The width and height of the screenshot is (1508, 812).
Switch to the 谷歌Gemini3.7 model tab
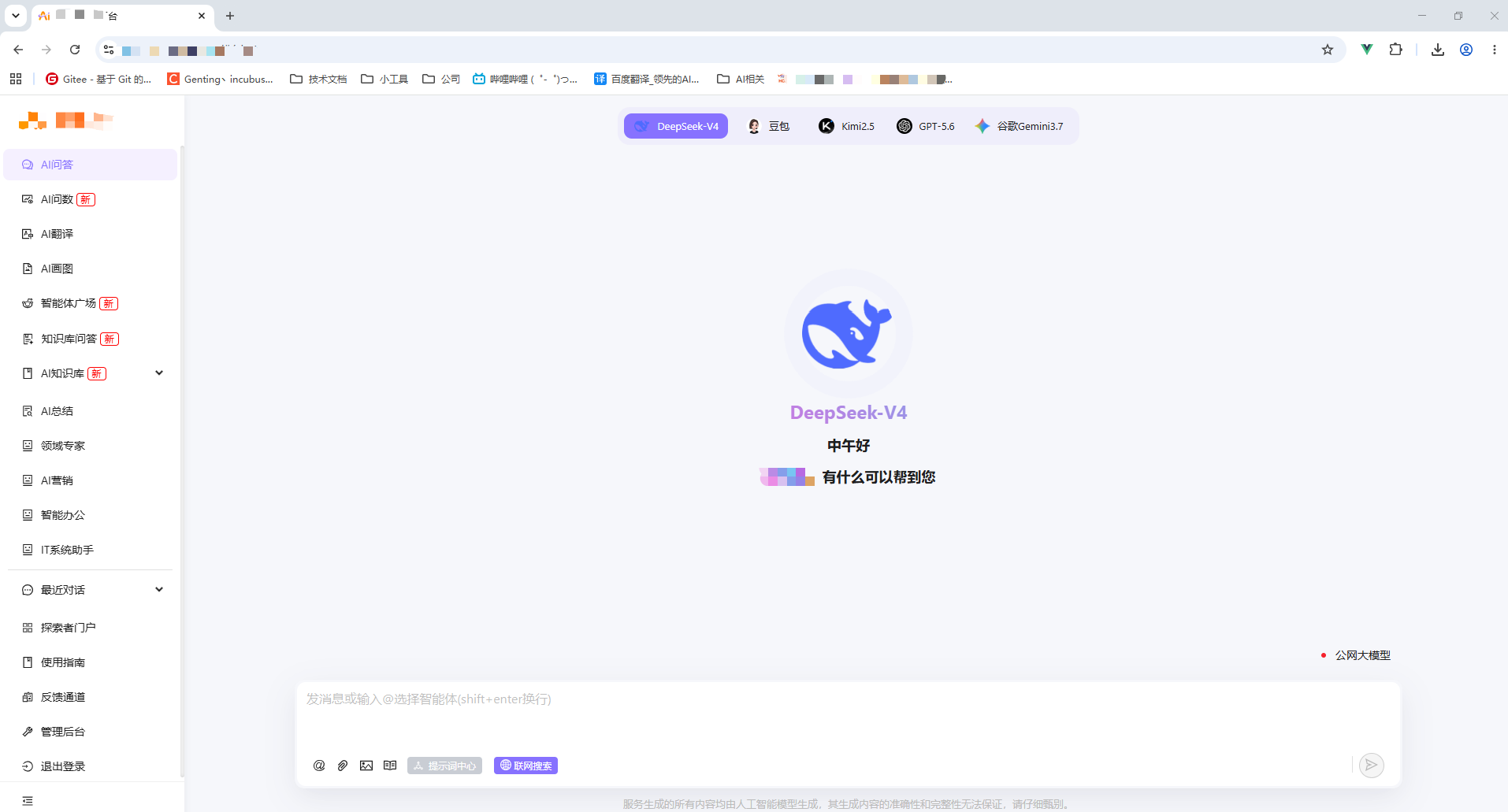pyautogui.click(x=1019, y=126)
